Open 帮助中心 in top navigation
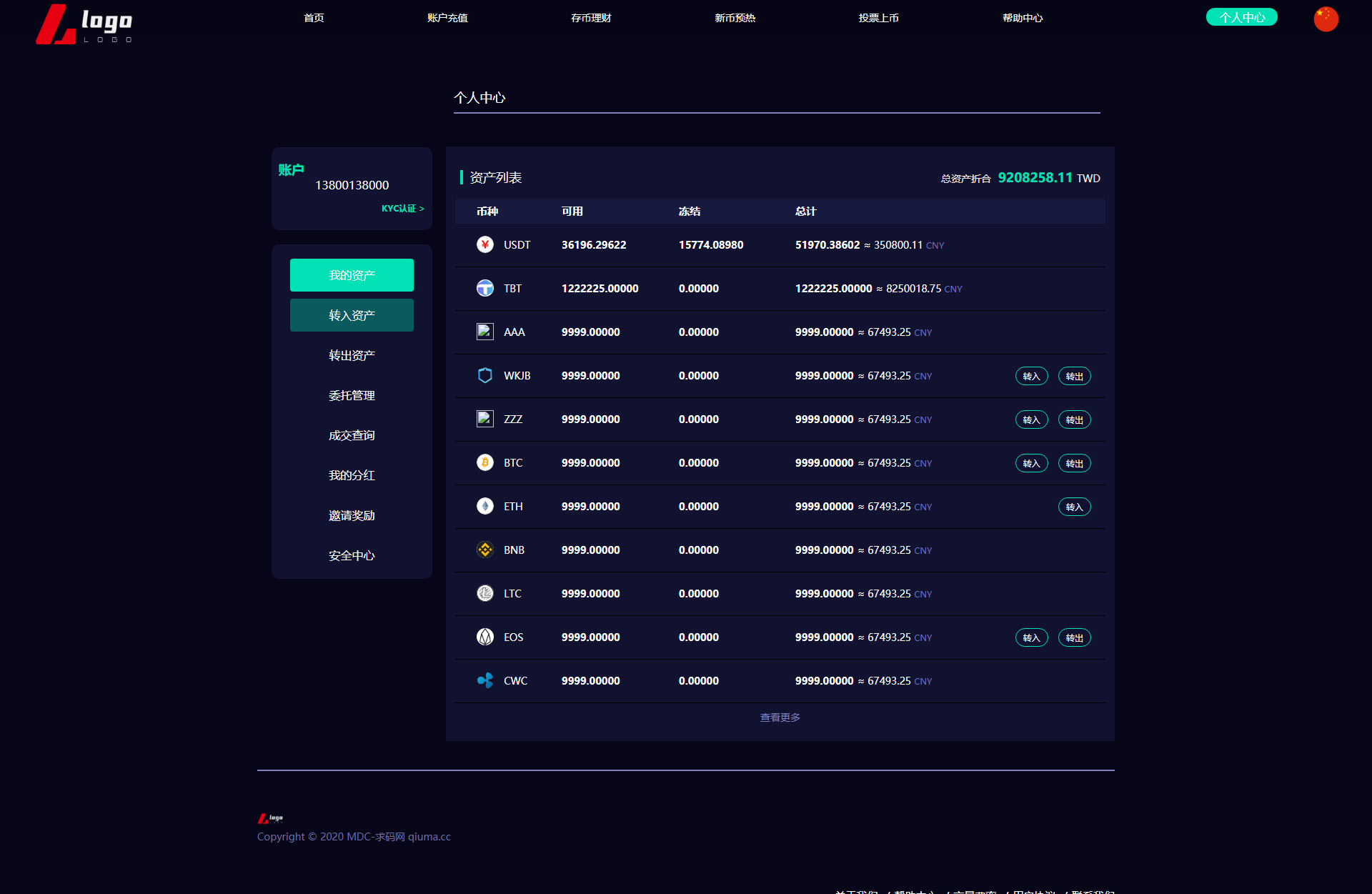Image resolution: width=1372 pixels, height=894 pixels. (1022, 18)
